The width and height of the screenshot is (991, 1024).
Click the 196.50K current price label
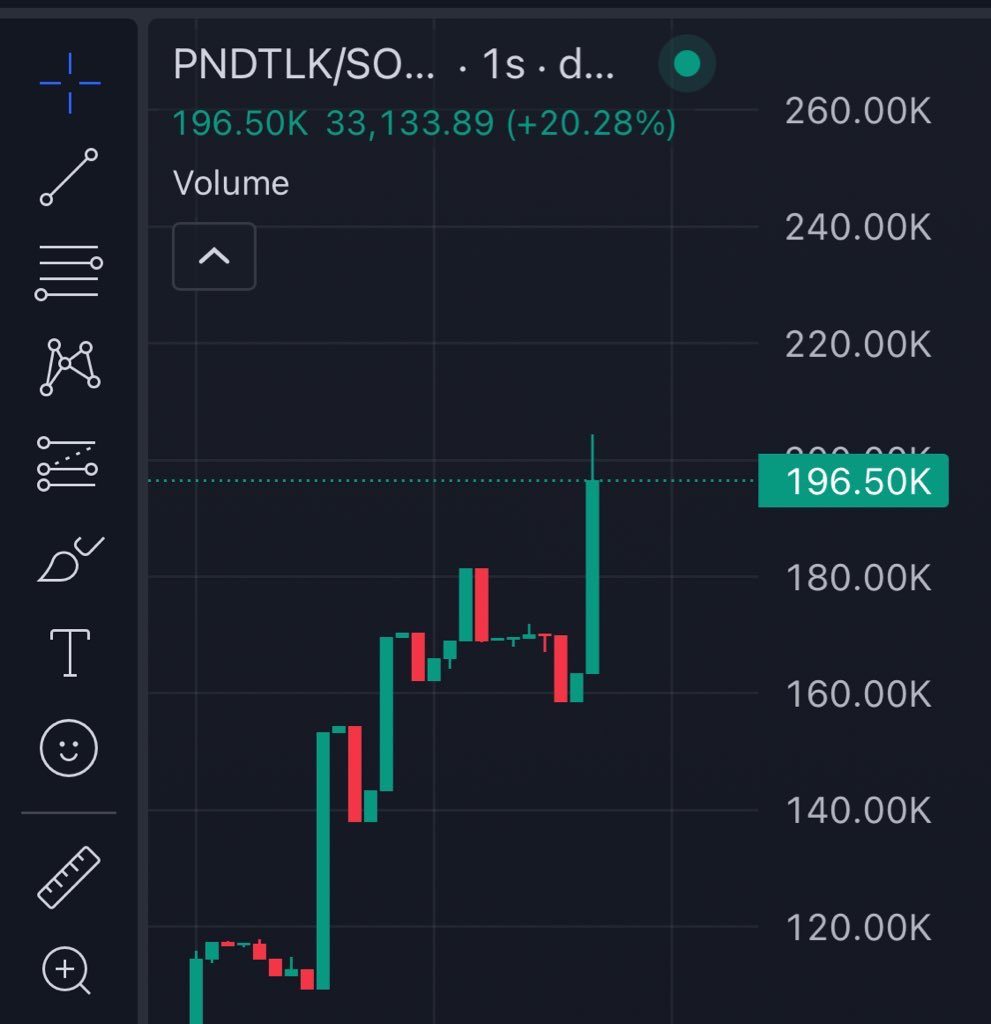tap(853, 481)
